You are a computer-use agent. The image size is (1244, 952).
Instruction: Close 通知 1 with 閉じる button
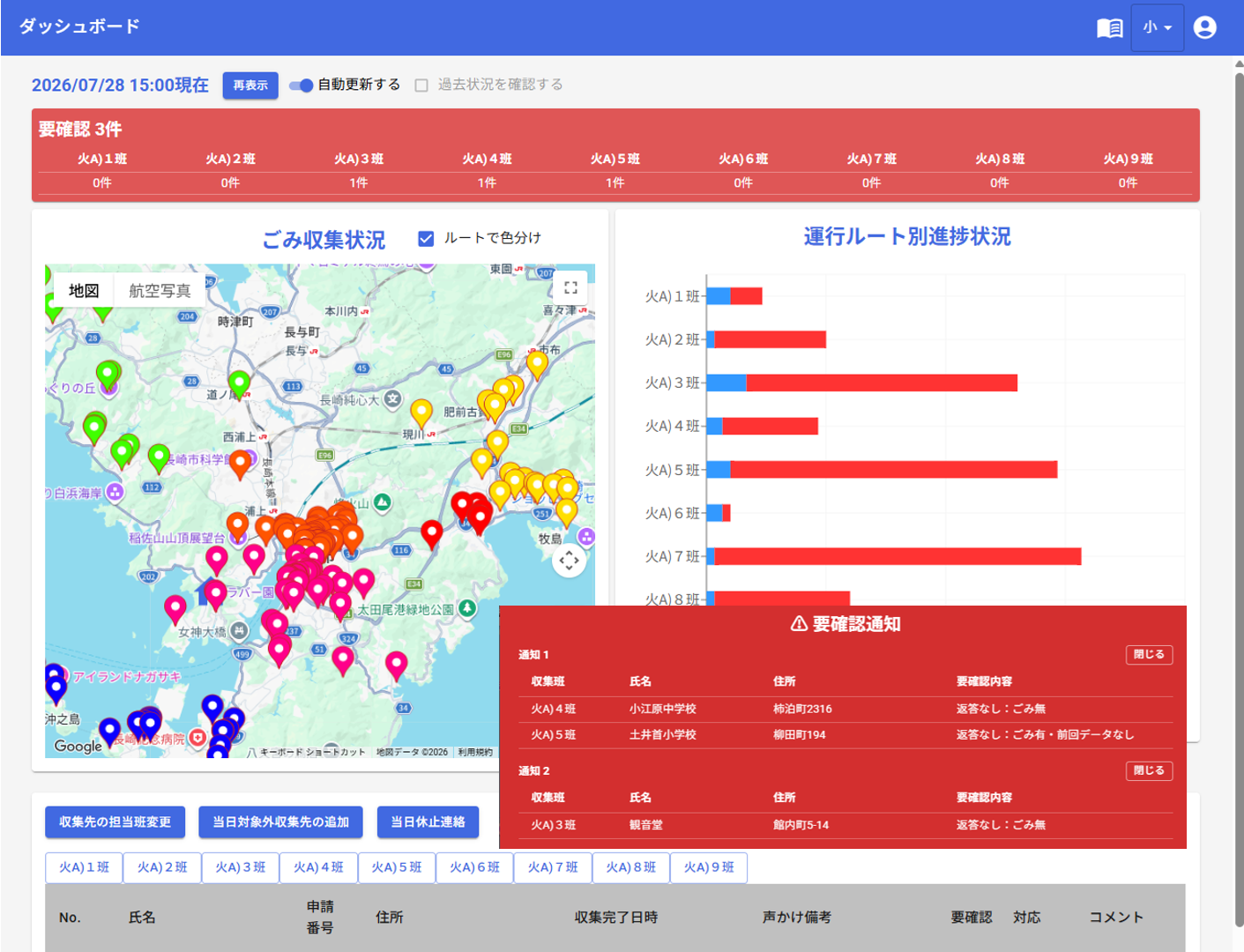click(x=1149, y=655)
